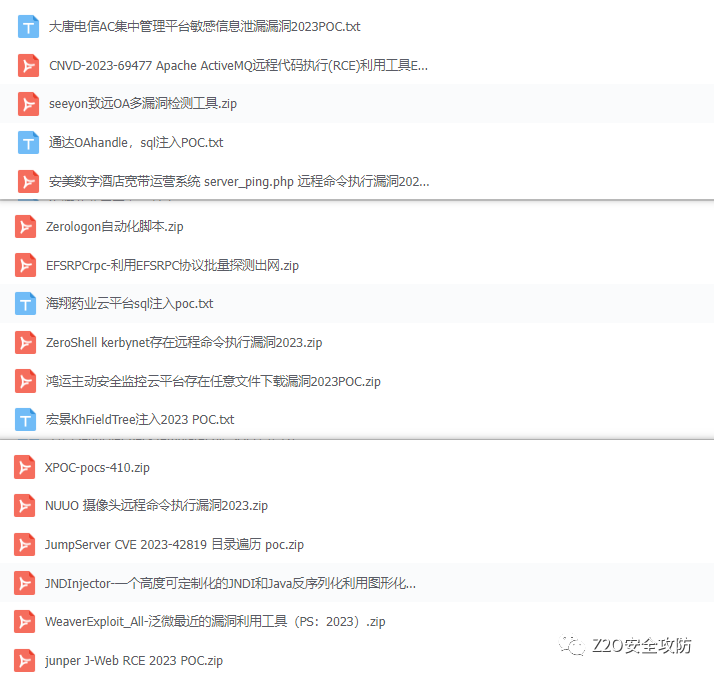Click the text icon beside 宏景KhFieldTree注入2023 POC
The width and height of the screenshot is (714, 676).
click(x=25, y=419)
